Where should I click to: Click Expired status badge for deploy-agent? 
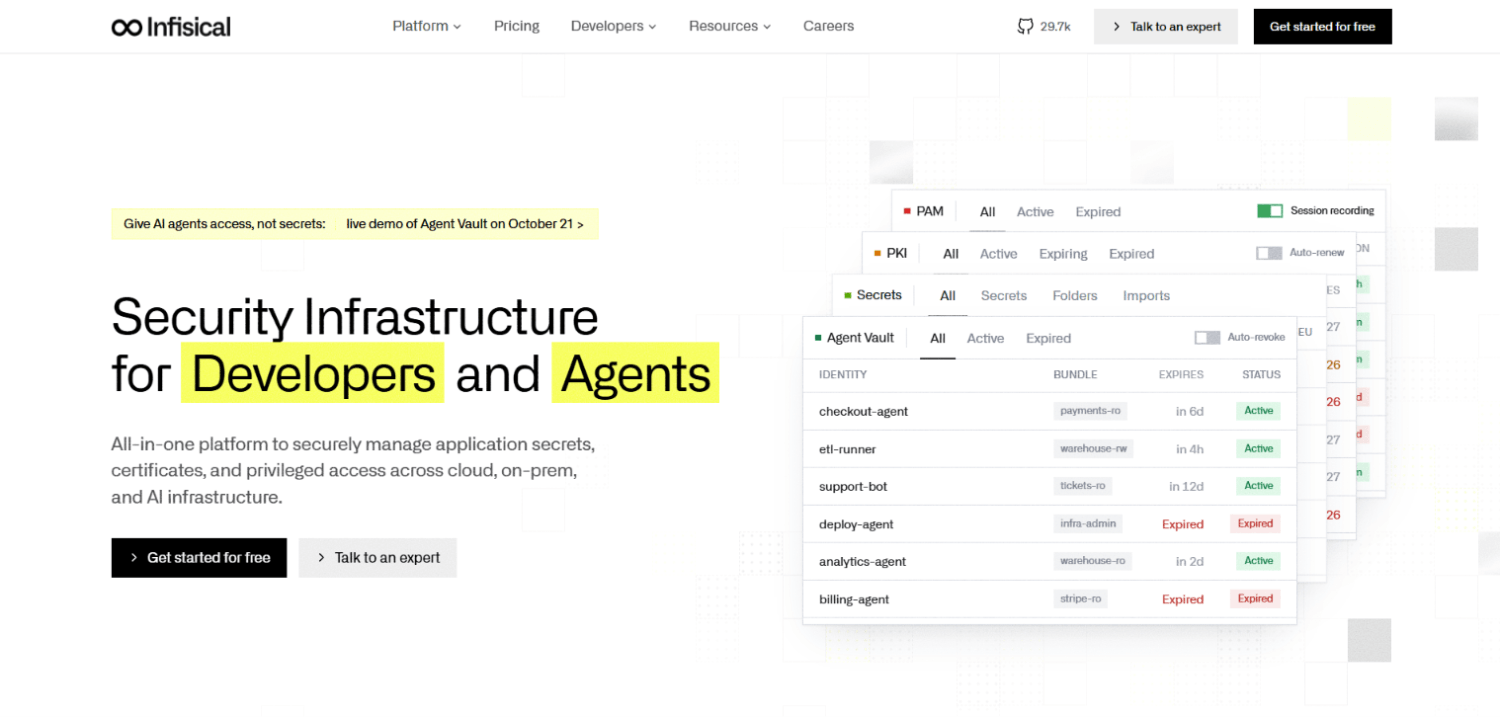click(x=1256, y=524)
